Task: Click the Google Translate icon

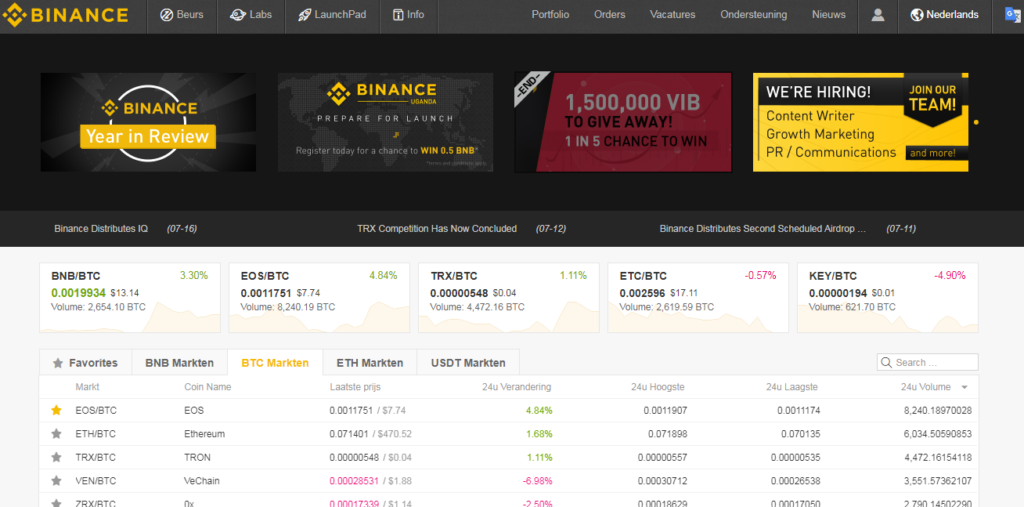Action: coord(1013,14)
